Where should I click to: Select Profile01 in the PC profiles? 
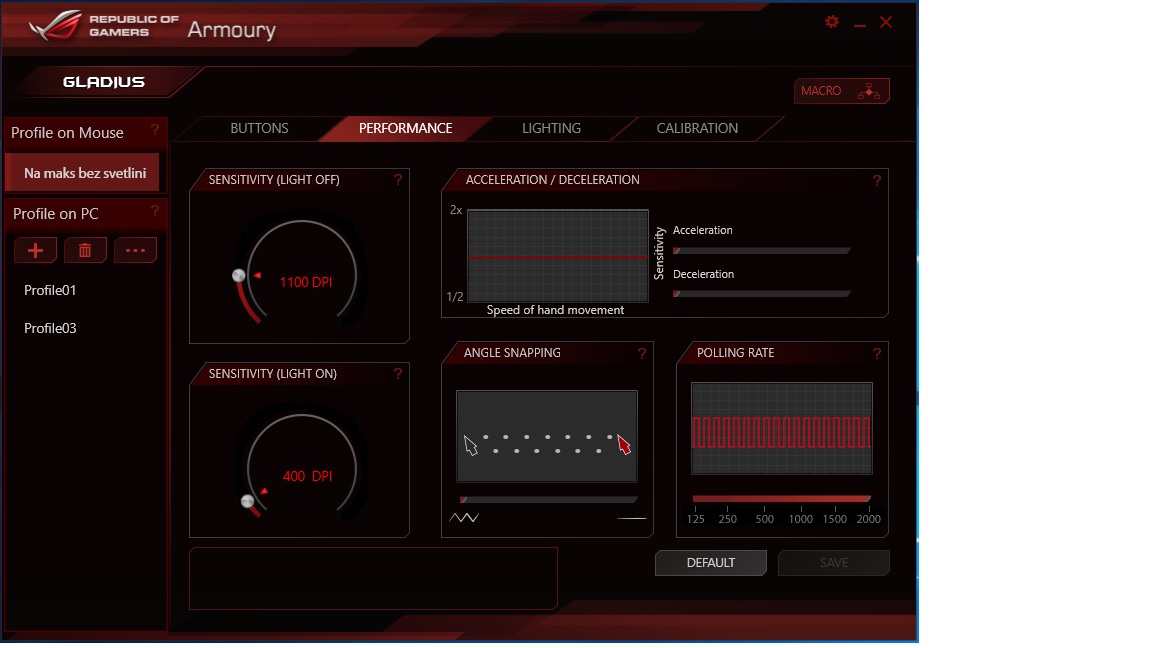tap(50, 290)
